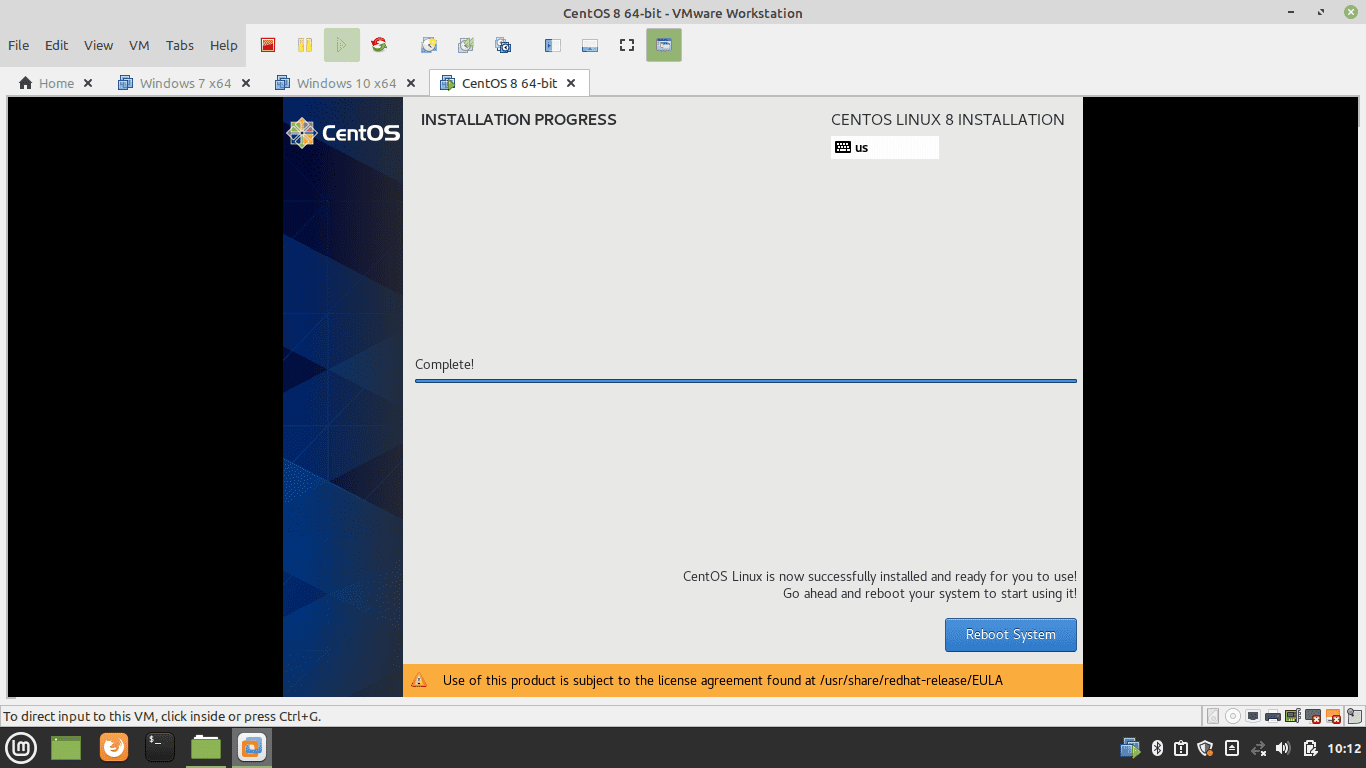Restart the guest using red-green arrows icon
This screenshot has width=1366, height=768.
pyautogui.click(x=378, y=45)
